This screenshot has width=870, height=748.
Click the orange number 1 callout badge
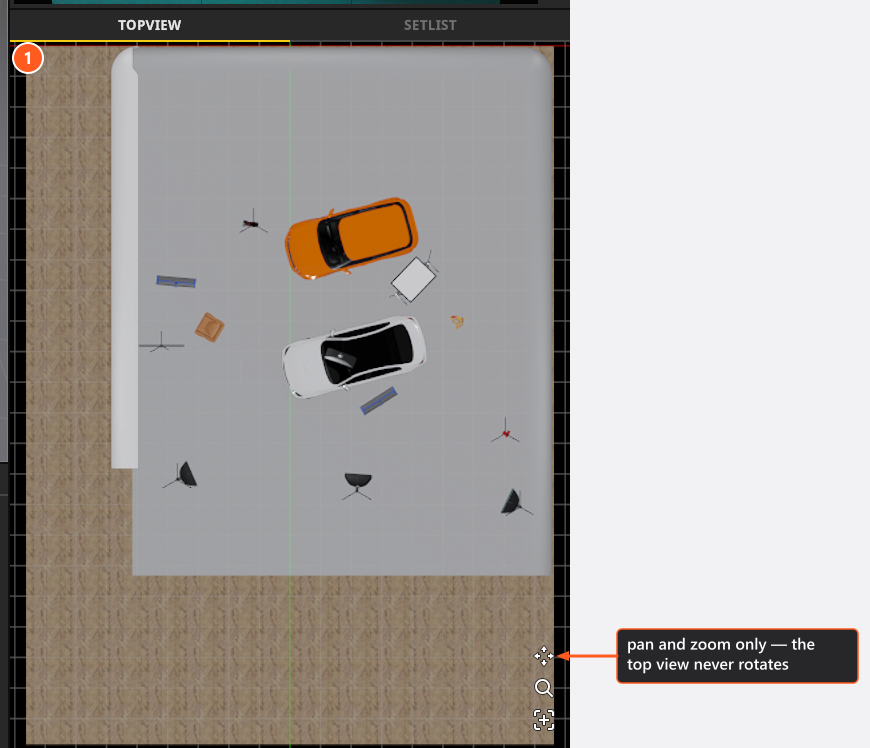tap(28, 58)
